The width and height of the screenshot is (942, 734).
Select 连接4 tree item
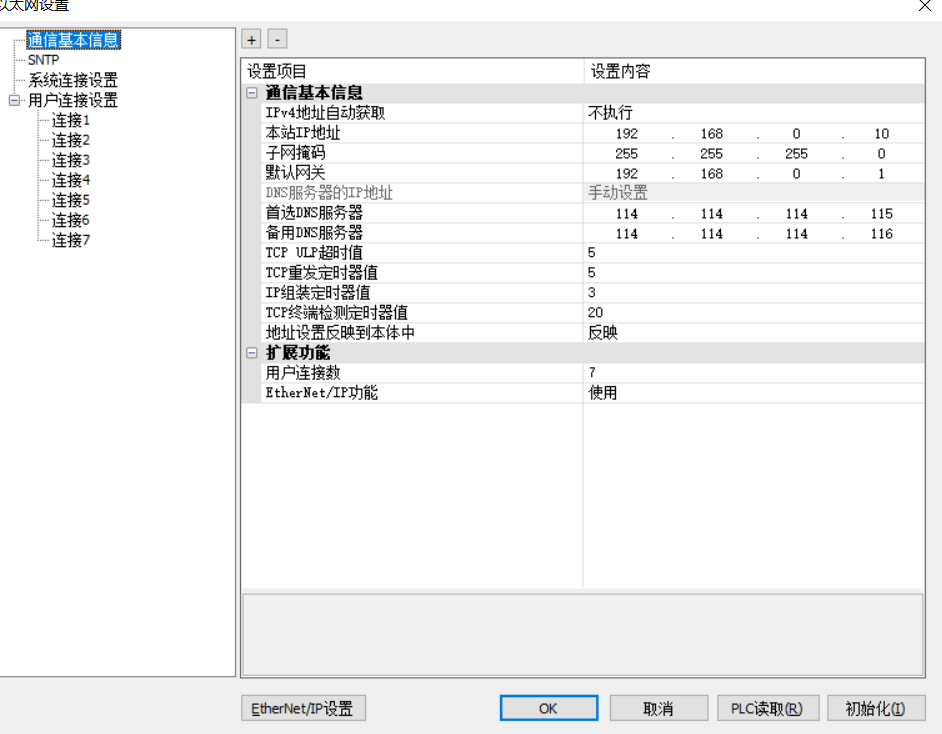(x=71, y=180)
